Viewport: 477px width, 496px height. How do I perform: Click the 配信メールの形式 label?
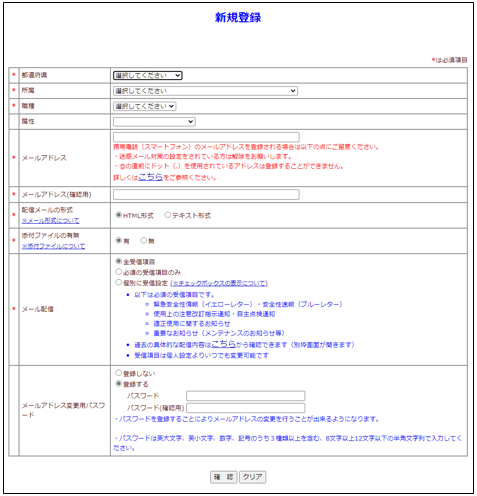pos(47,210)
